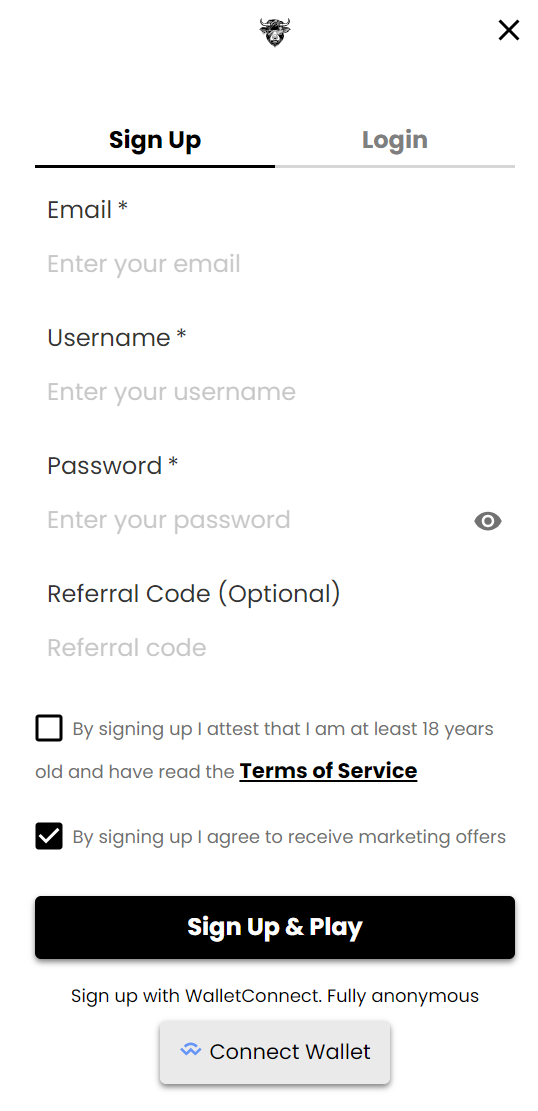Viewport: 538px width, 1111px height.
Task: Uncheck the marketing offers checkbox
Action: 49,836
